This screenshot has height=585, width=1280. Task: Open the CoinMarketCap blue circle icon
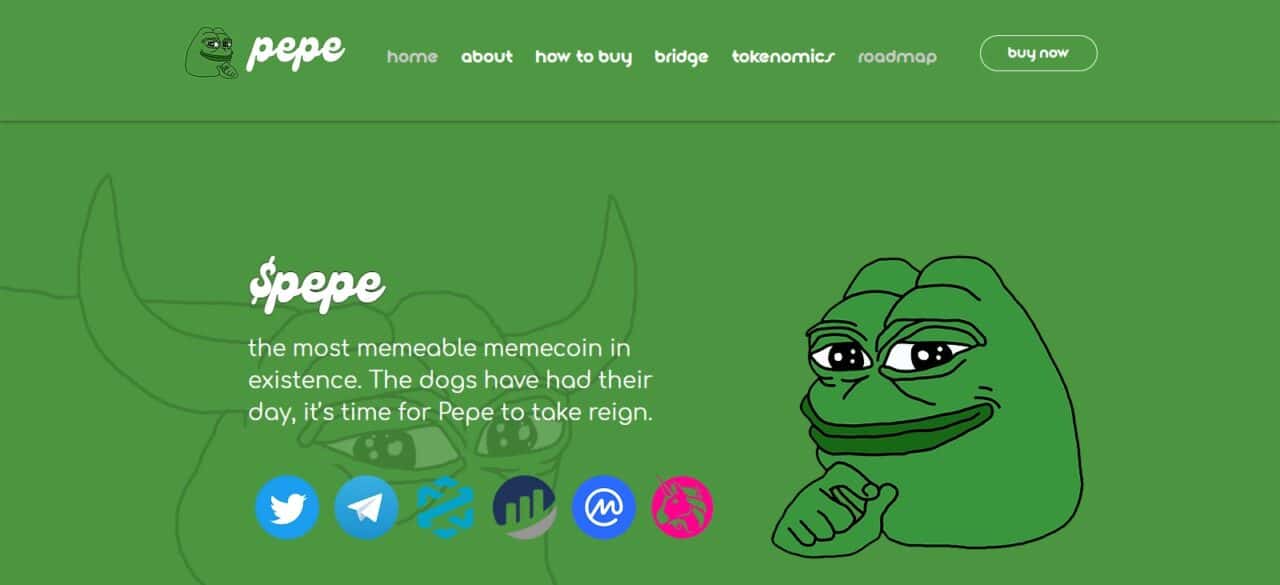coord(604,507)
